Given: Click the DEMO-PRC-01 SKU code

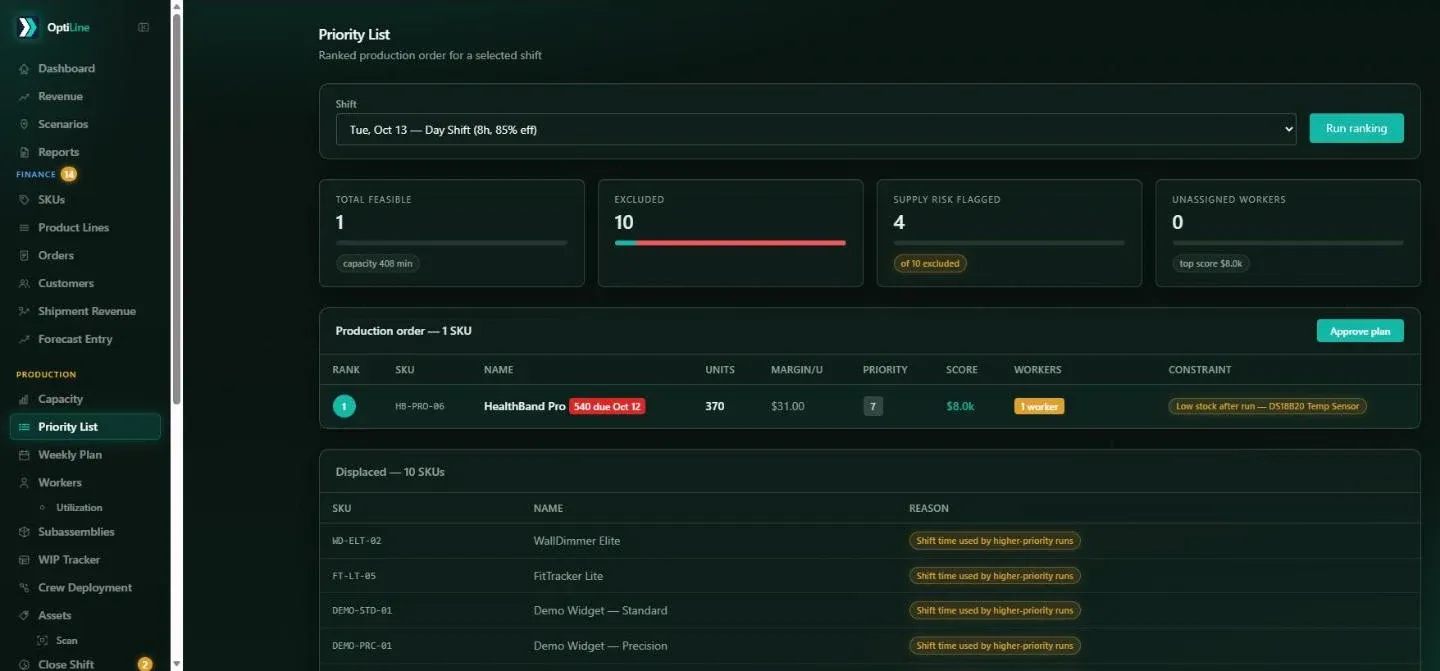Looking at the screenshot, I should click(x=362, y=646).
